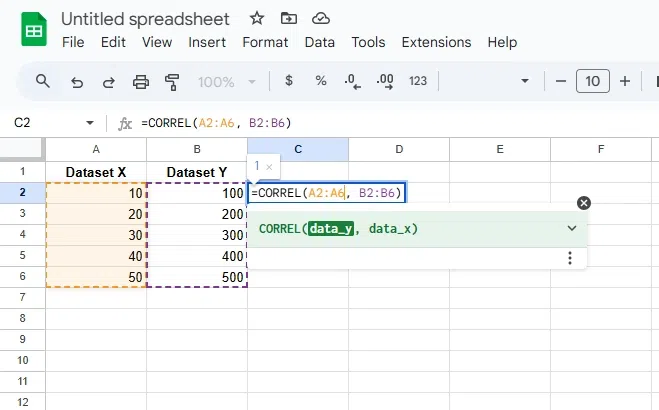The image size is (659, 410).
Task: Close the formula suggestion popup
Action: tap(584, 203)
